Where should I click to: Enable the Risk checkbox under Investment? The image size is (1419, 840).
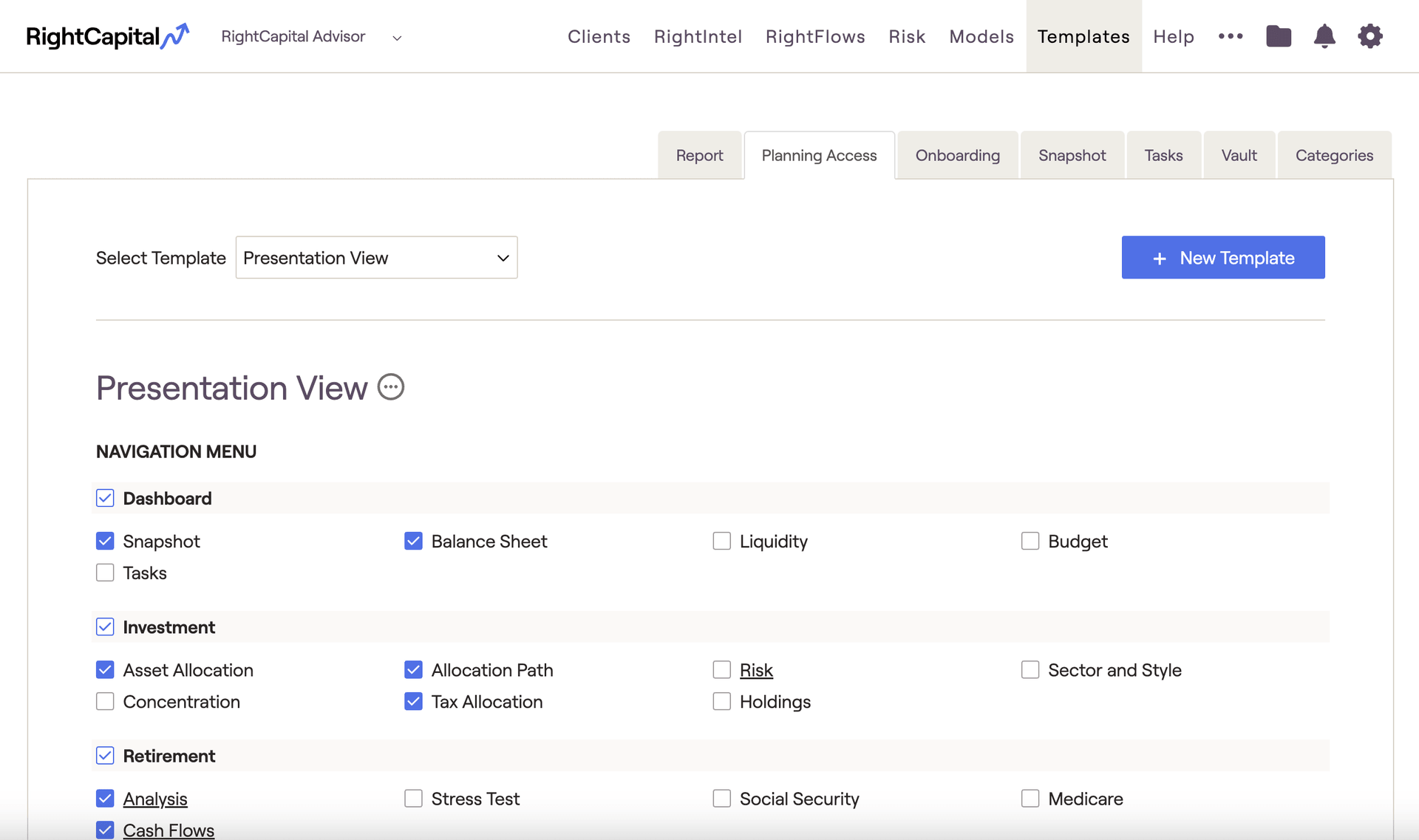click(x=722, y=670)
